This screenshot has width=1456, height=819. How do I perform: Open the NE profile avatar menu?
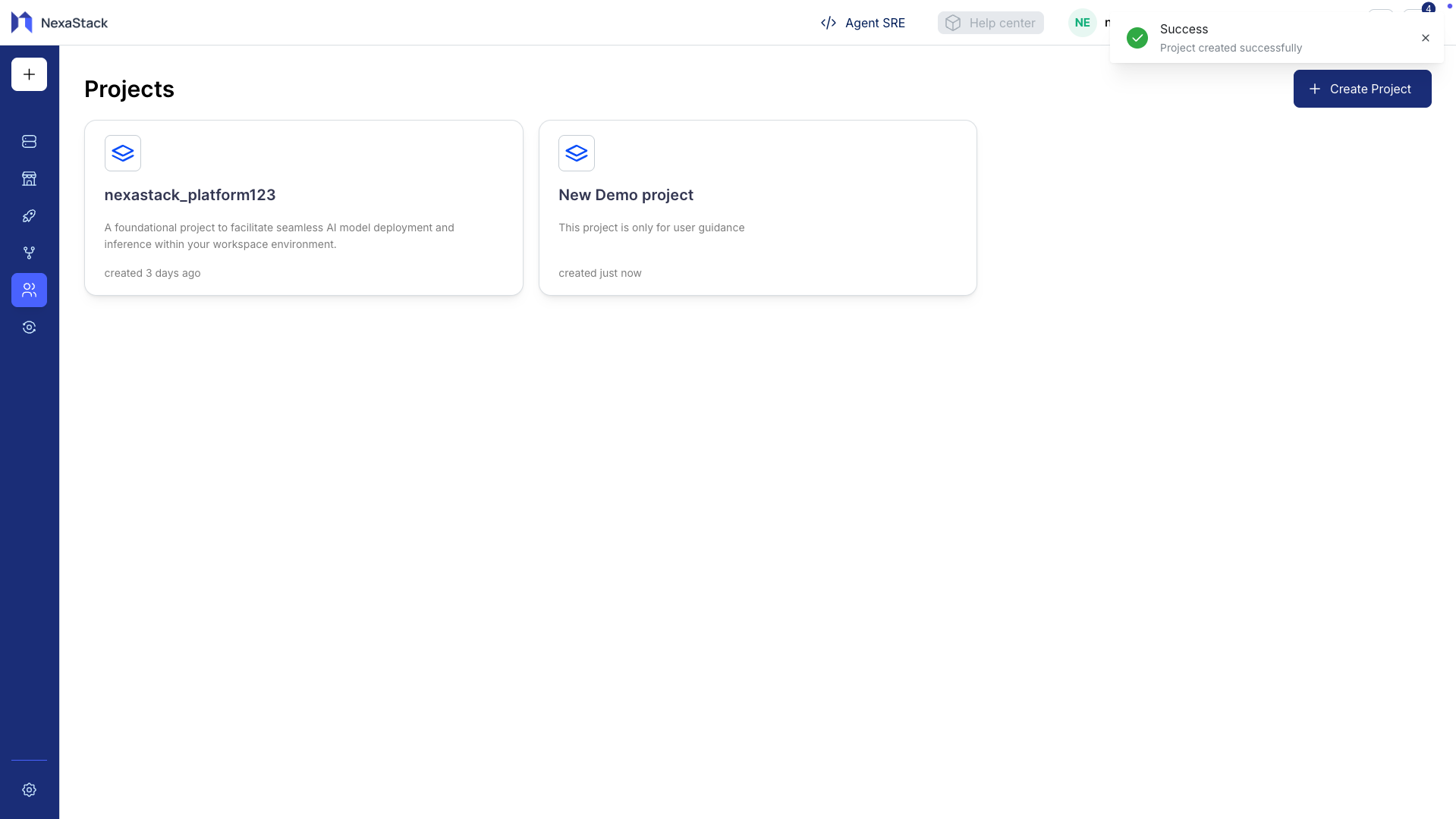tap(1083, 23)
